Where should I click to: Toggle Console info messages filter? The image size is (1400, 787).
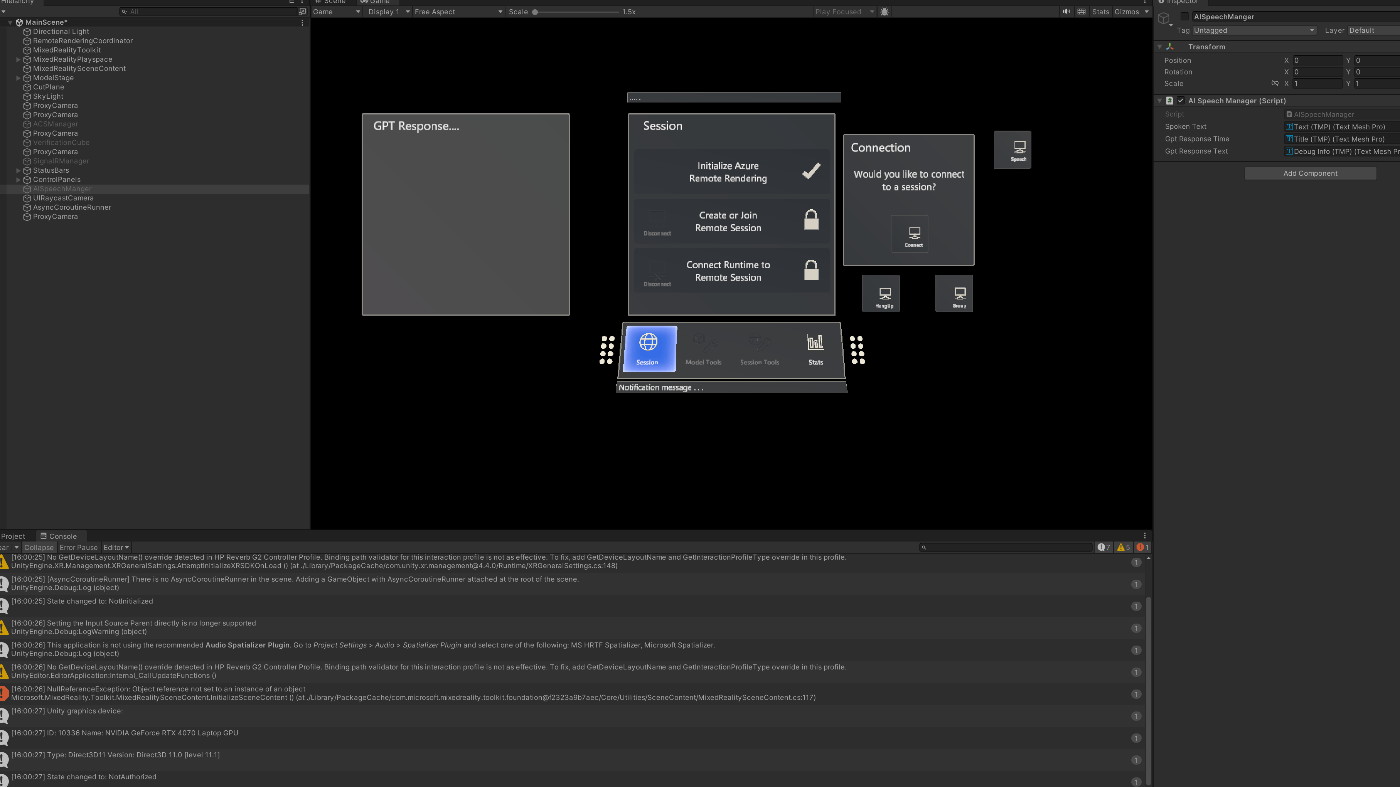pyautogui.click(x=1104, y=547)
